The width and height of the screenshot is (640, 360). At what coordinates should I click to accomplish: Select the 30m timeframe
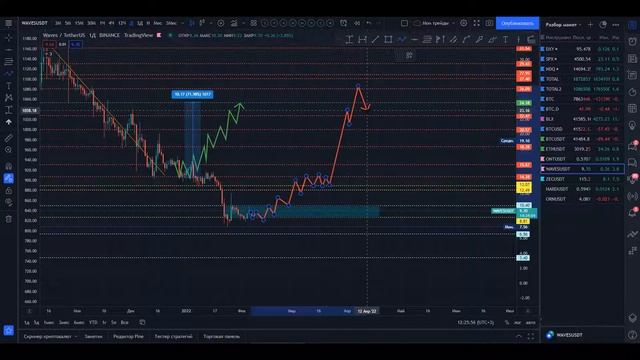point(91,23)
